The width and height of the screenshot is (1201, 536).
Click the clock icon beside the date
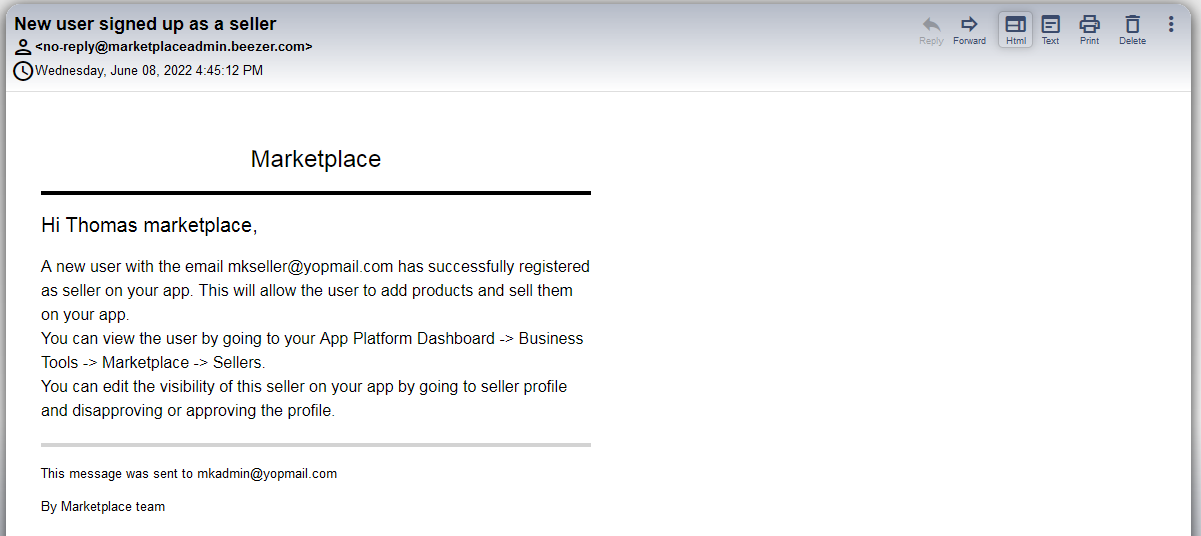tap(23, 71)
